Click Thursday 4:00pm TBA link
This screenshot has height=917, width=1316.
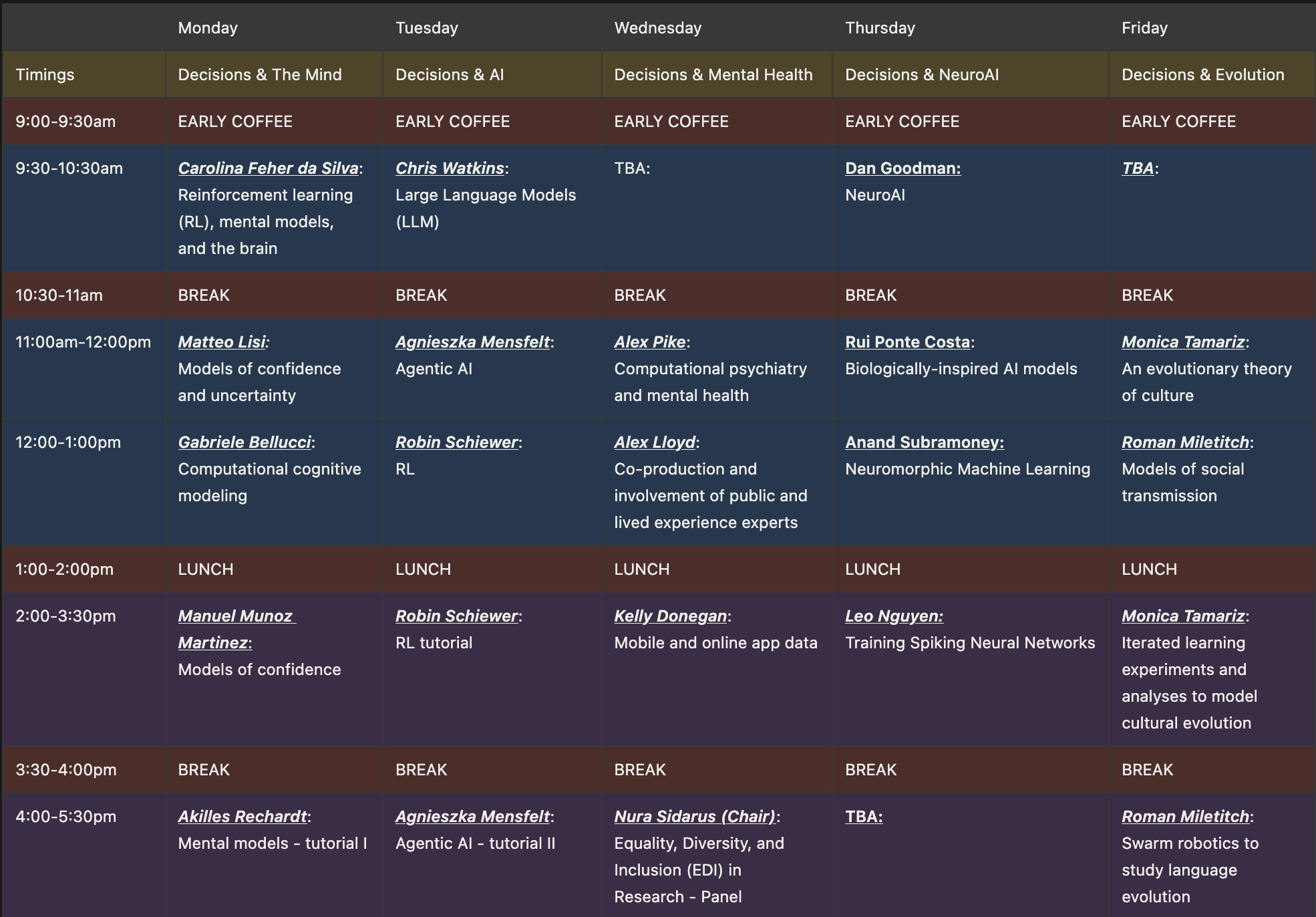pyautogui.click(x=863, y=817)
